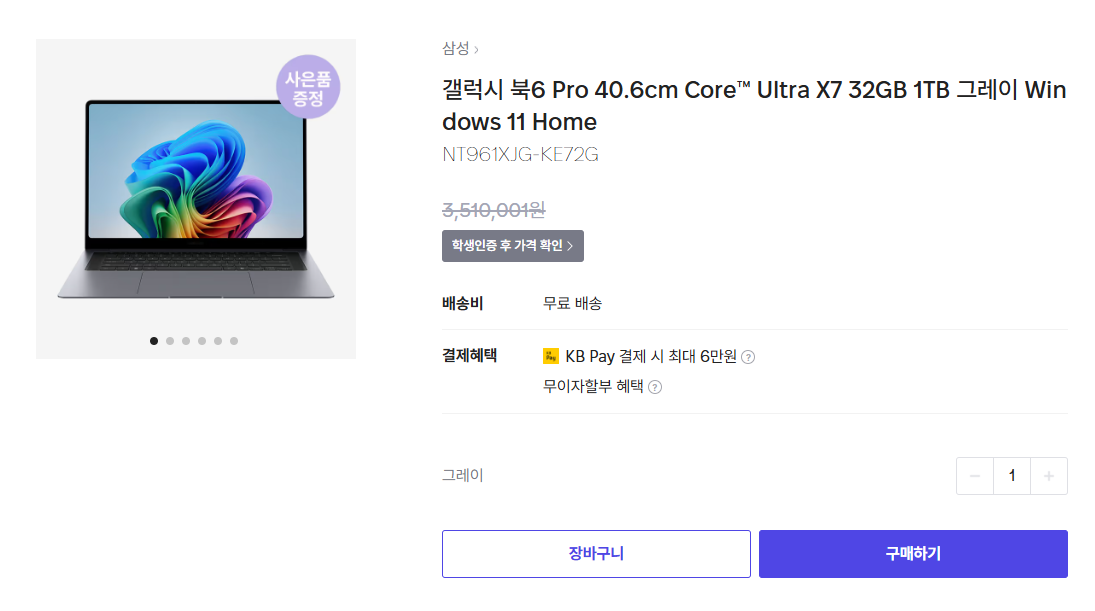Go to the fifth product image dot
Viewport: 1095px width, 611px height.
point(218,341)
